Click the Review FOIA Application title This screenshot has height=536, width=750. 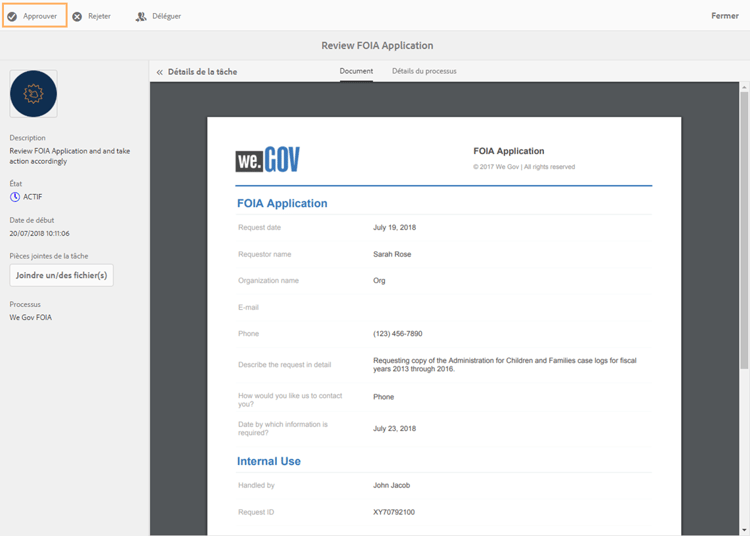point(377,45)
